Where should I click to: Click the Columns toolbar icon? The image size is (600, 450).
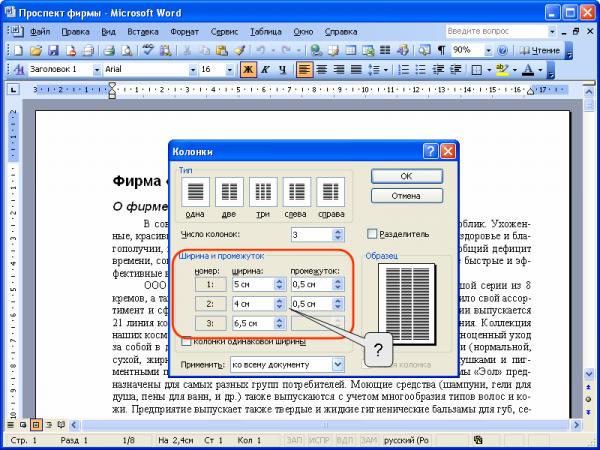(x=385, y=51)
